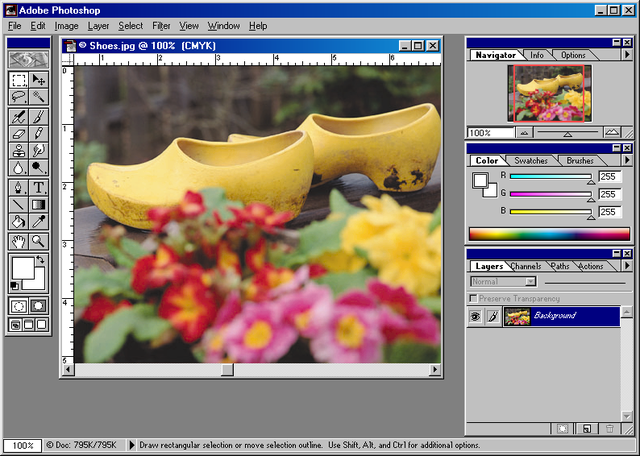The height and width of the screenshot is (456, 640).
Task: Switch to the Brushes tab
Action: [580, 160]
